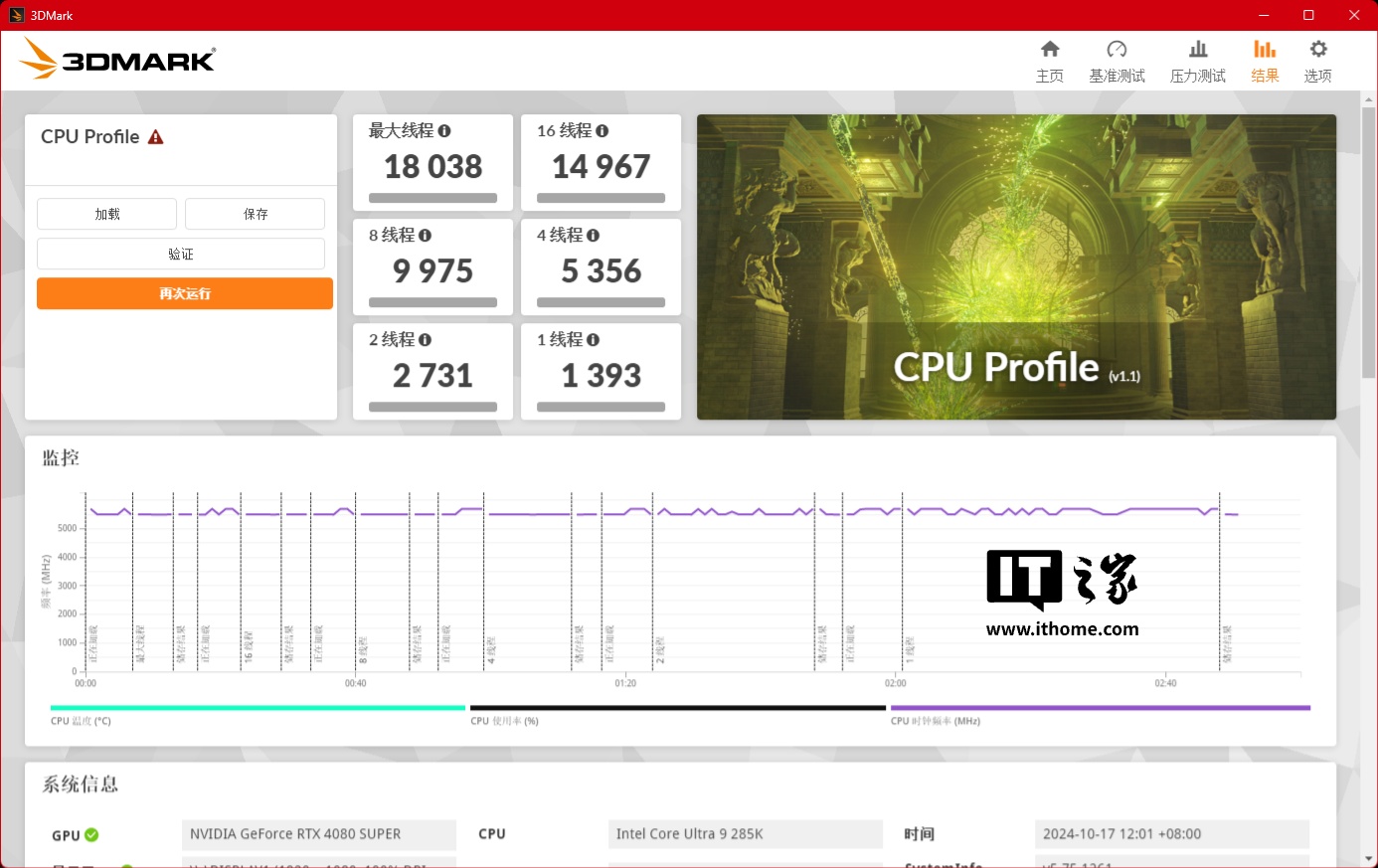Viewport: 1378px width, 868px height.
Task: Click the CPU Profile v1.1 preview image
Action: tap(1016, 266)
